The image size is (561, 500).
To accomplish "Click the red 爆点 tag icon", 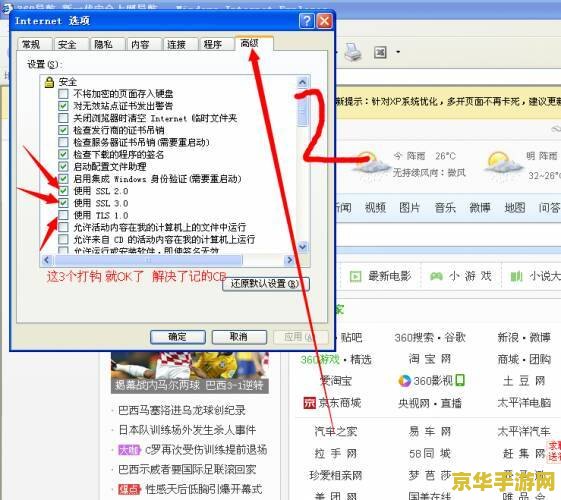I will pyautogui.click(x=129, y=489).
